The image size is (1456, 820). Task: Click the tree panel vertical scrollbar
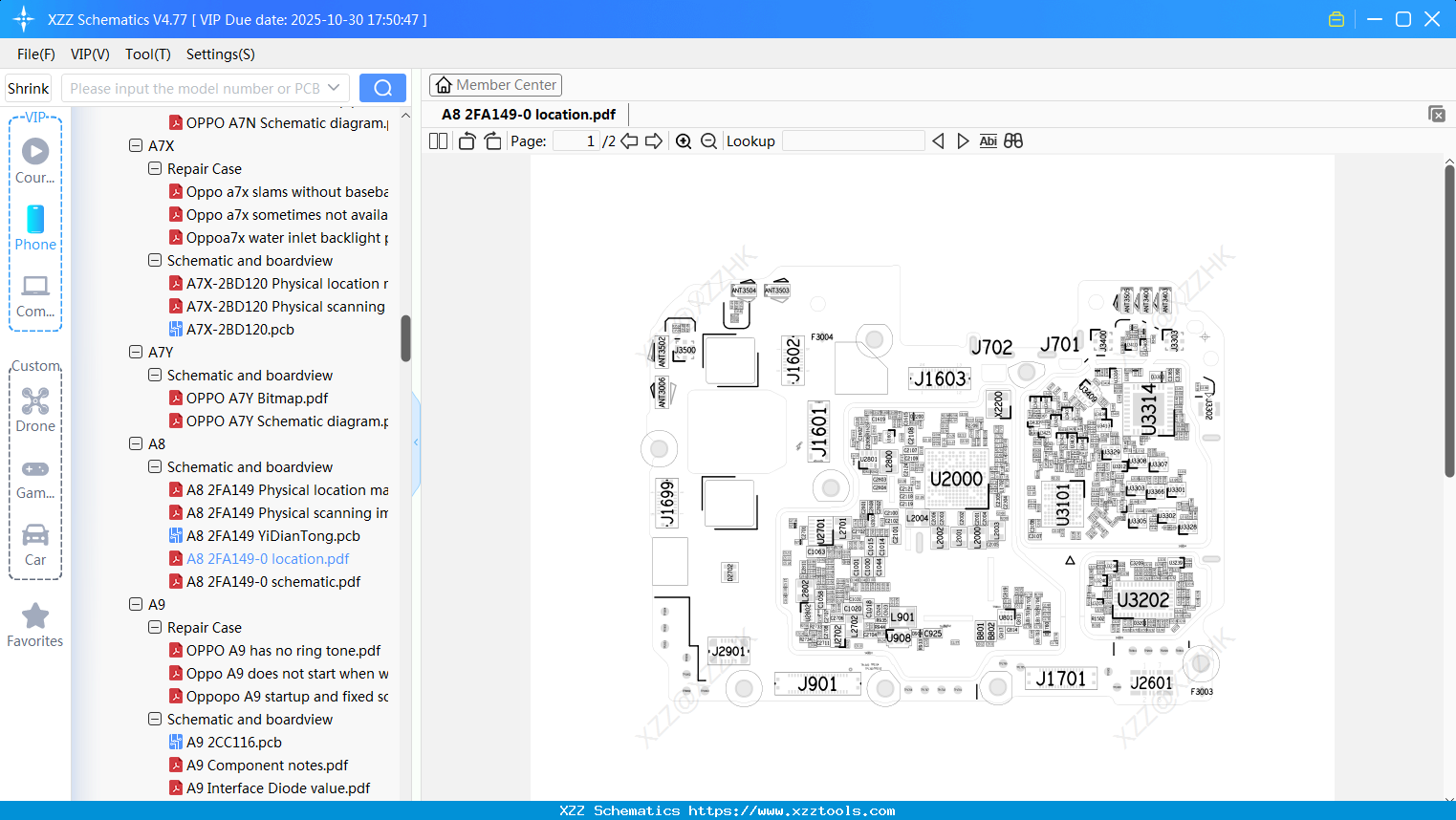click(405, 338)
